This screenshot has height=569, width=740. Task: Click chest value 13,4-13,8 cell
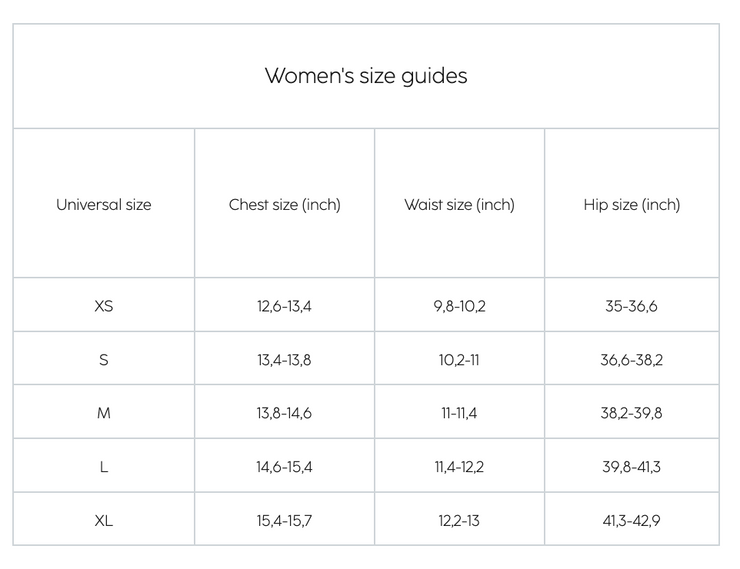tap(284, 360)
